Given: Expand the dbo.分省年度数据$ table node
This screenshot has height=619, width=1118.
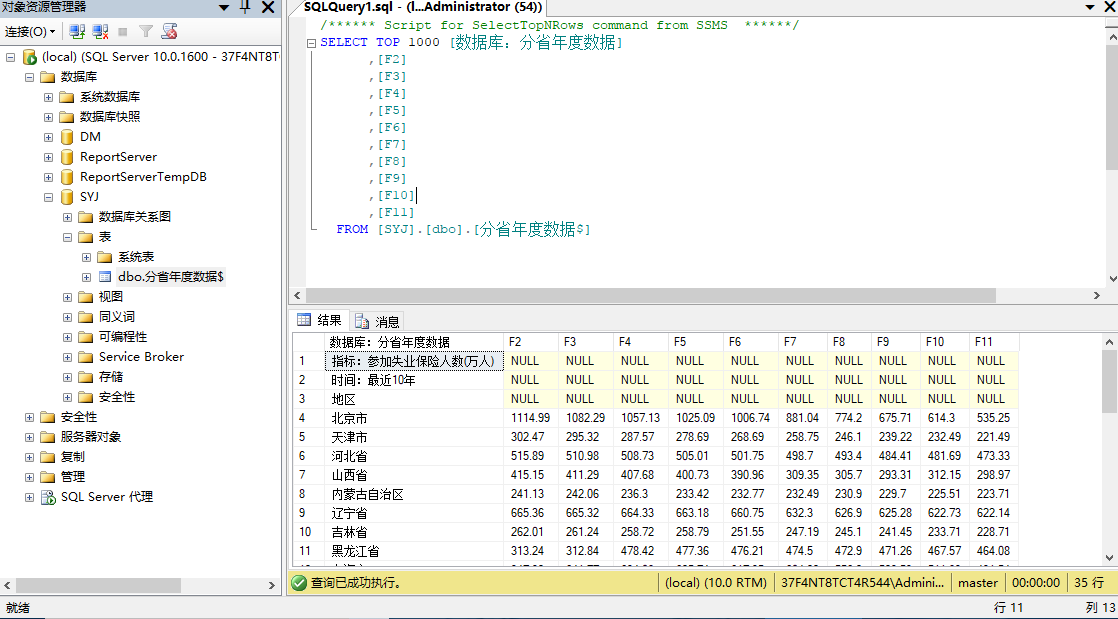Looking at the screenshot, I should [x=86, y=277].
